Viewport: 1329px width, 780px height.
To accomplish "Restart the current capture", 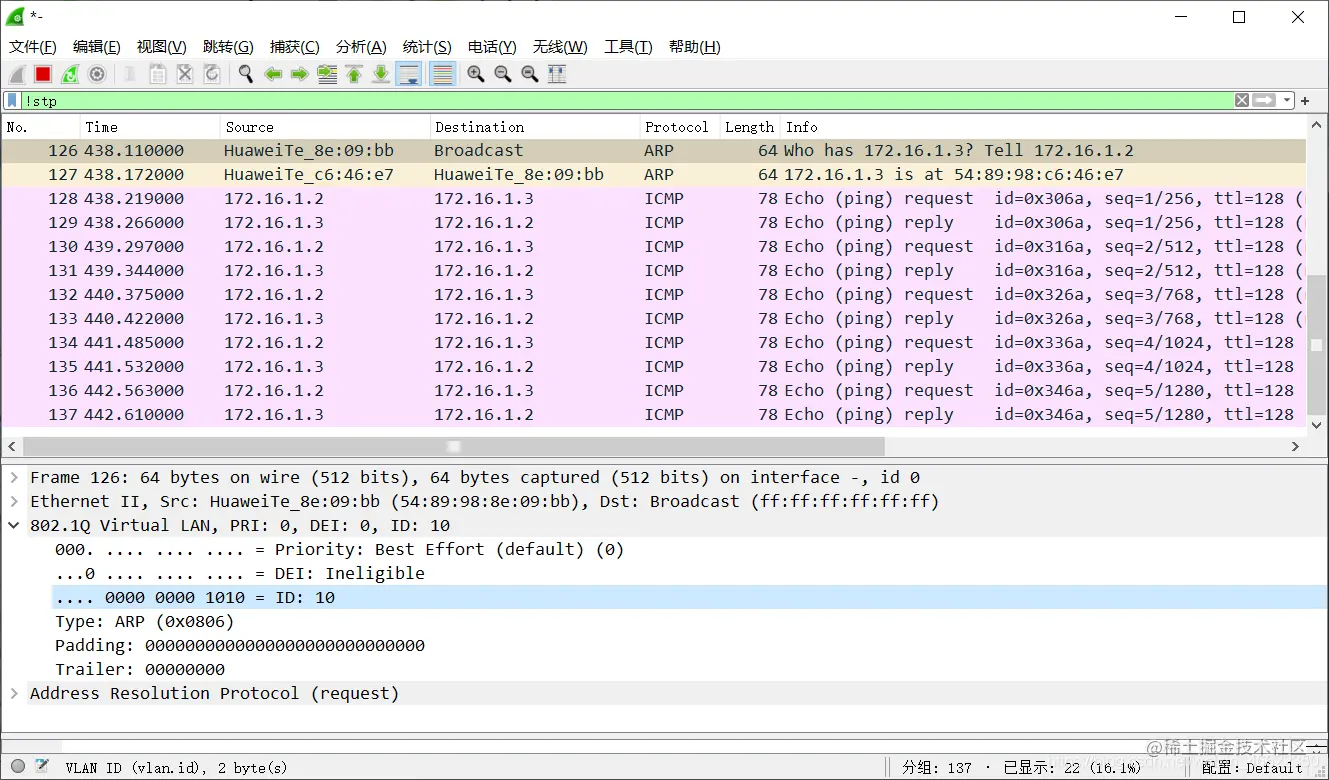I will pos(70,74).
